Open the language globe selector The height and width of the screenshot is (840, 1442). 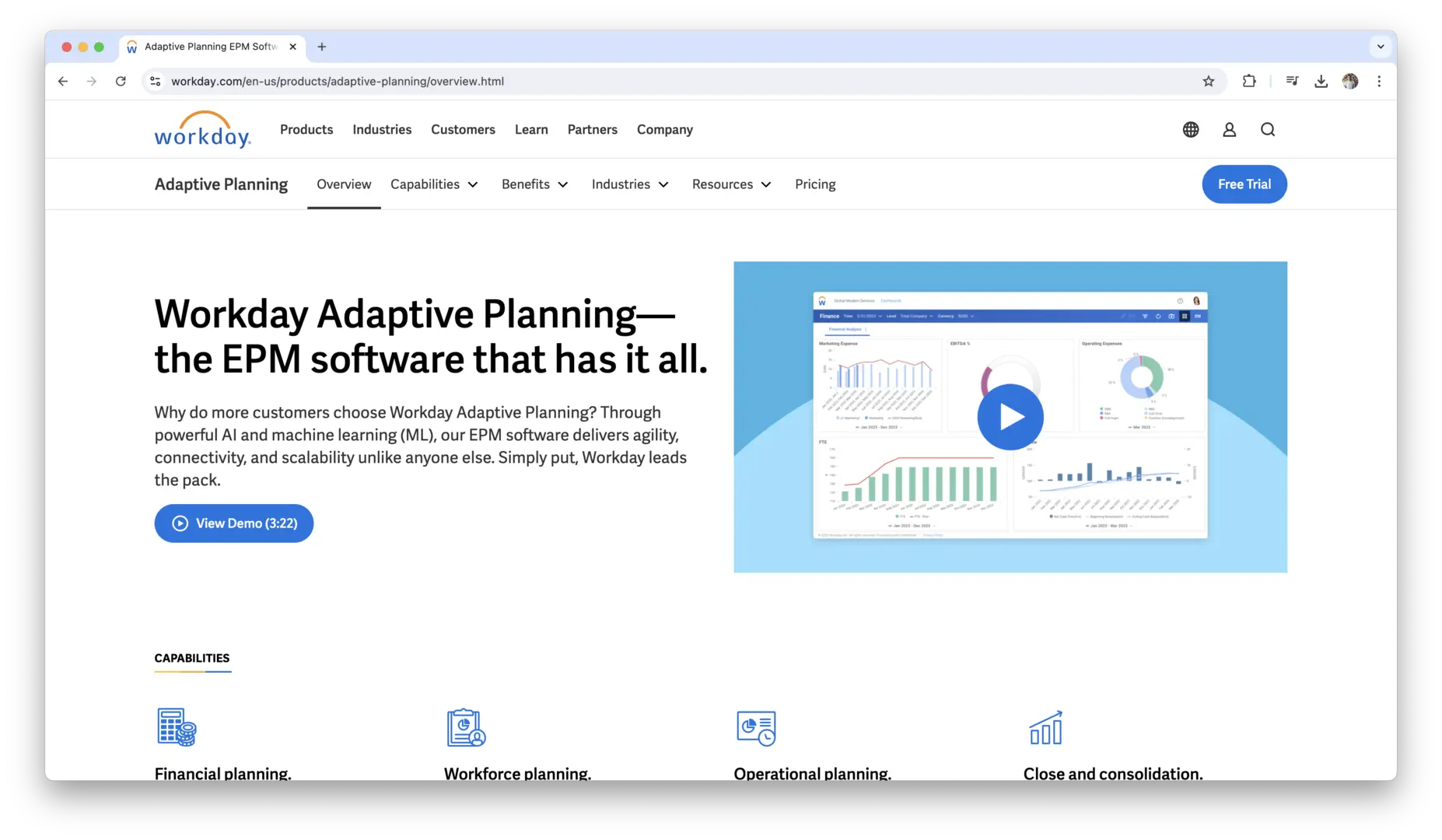pyautogui.click(x=1191, y=130)
